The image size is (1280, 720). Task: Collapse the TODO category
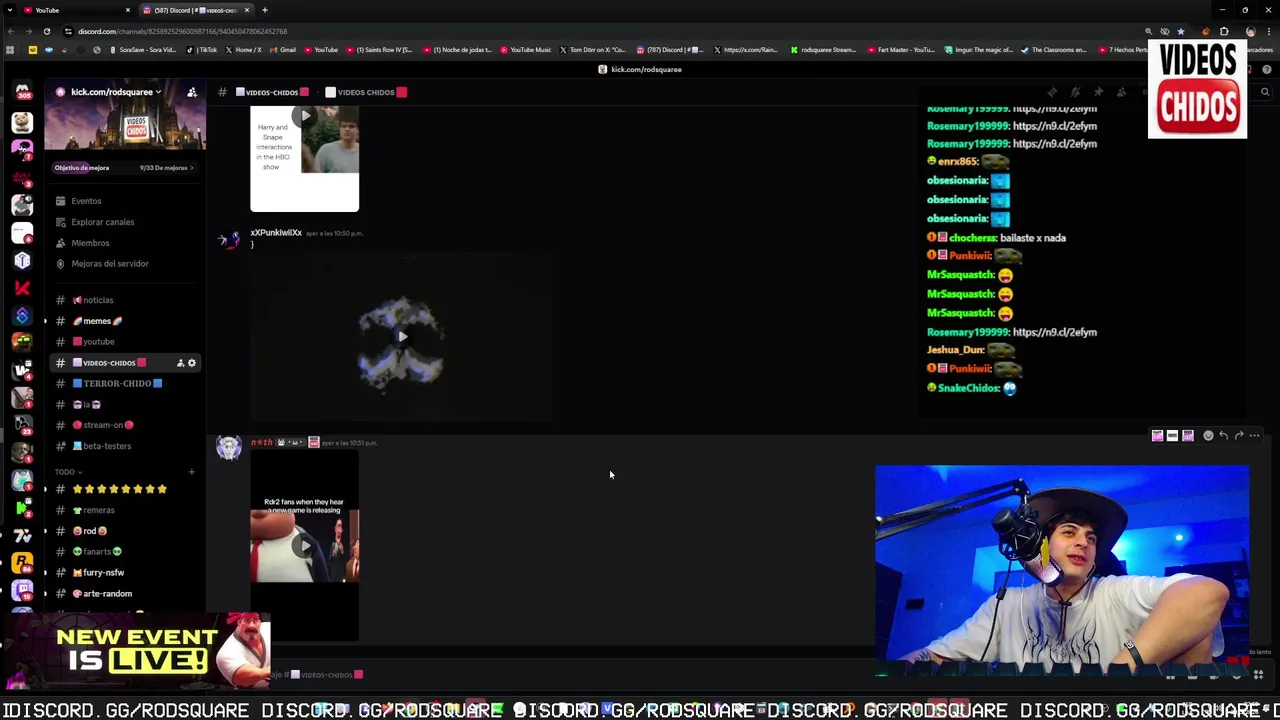click(68, 471)
